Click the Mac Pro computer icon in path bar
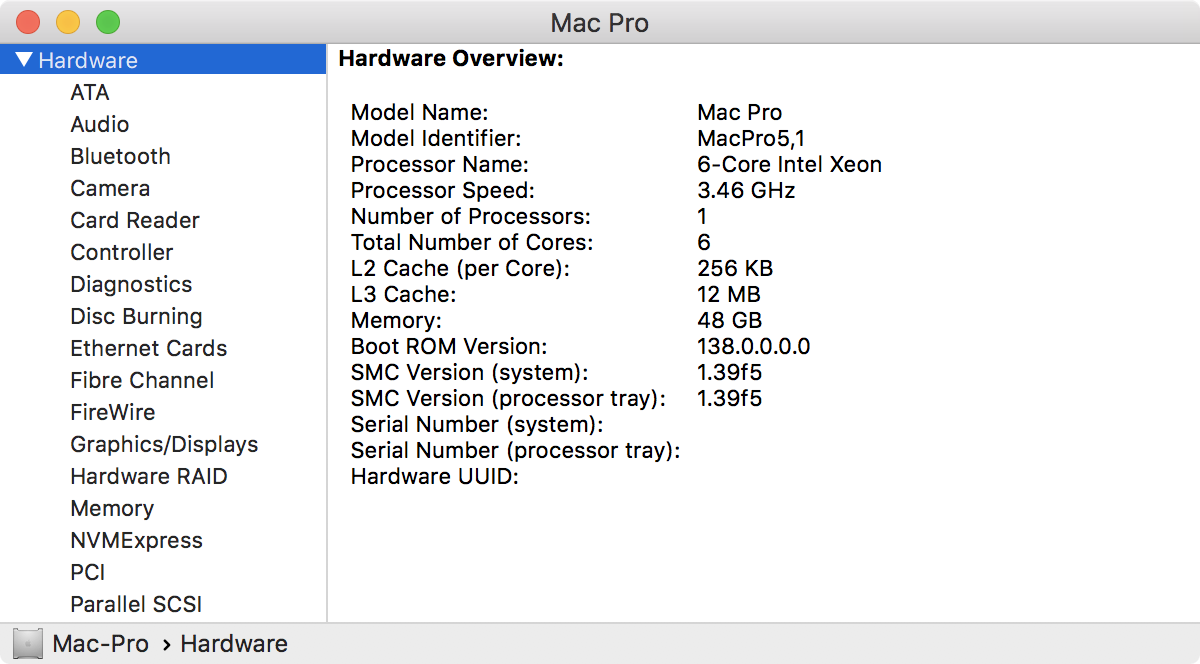This screenshot has width=1200, height=664. (x=29, y=643)
